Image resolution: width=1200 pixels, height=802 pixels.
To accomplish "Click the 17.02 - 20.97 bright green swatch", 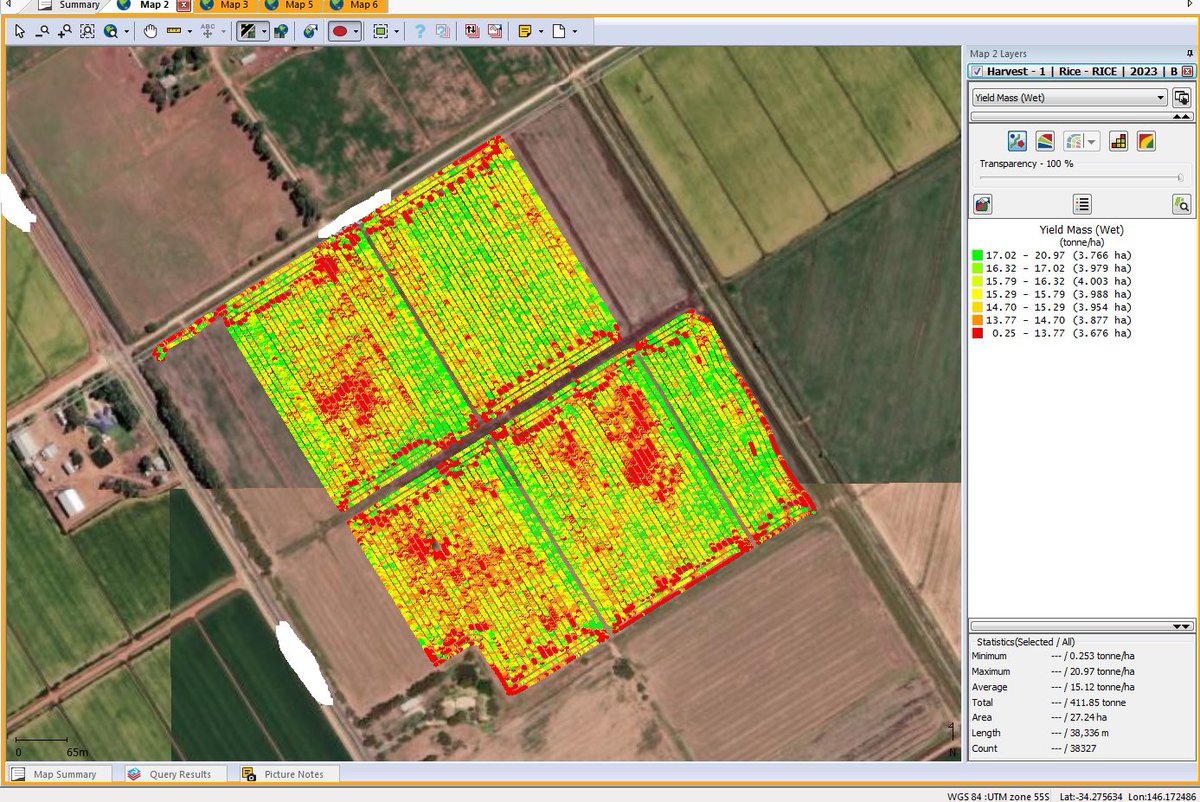I will [977, 256].
